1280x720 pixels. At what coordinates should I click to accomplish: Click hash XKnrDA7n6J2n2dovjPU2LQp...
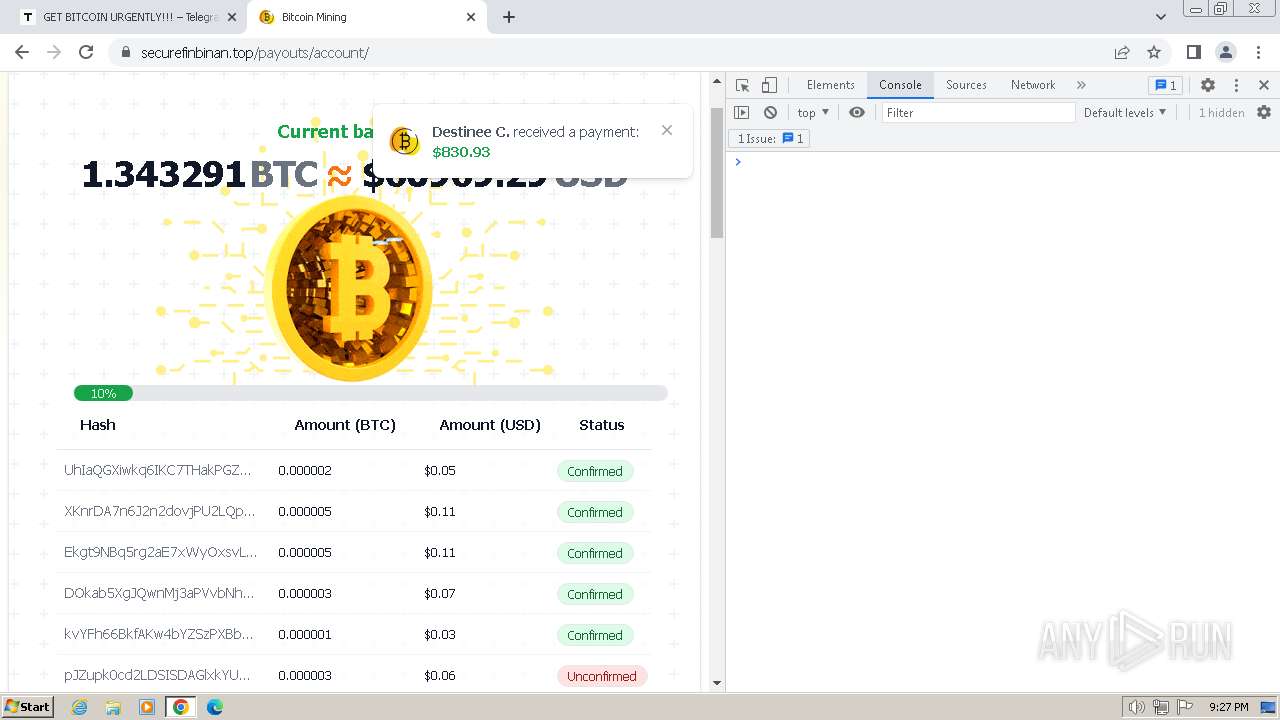point(159,511)
